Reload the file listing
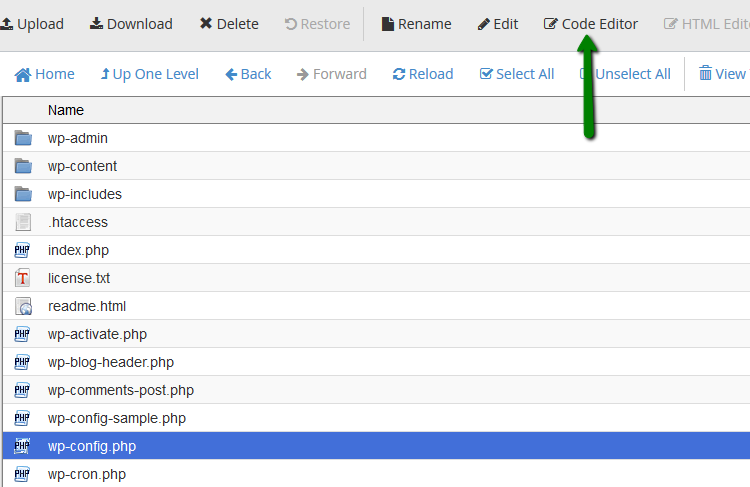 pyautogui.click(x=423, y=74)
